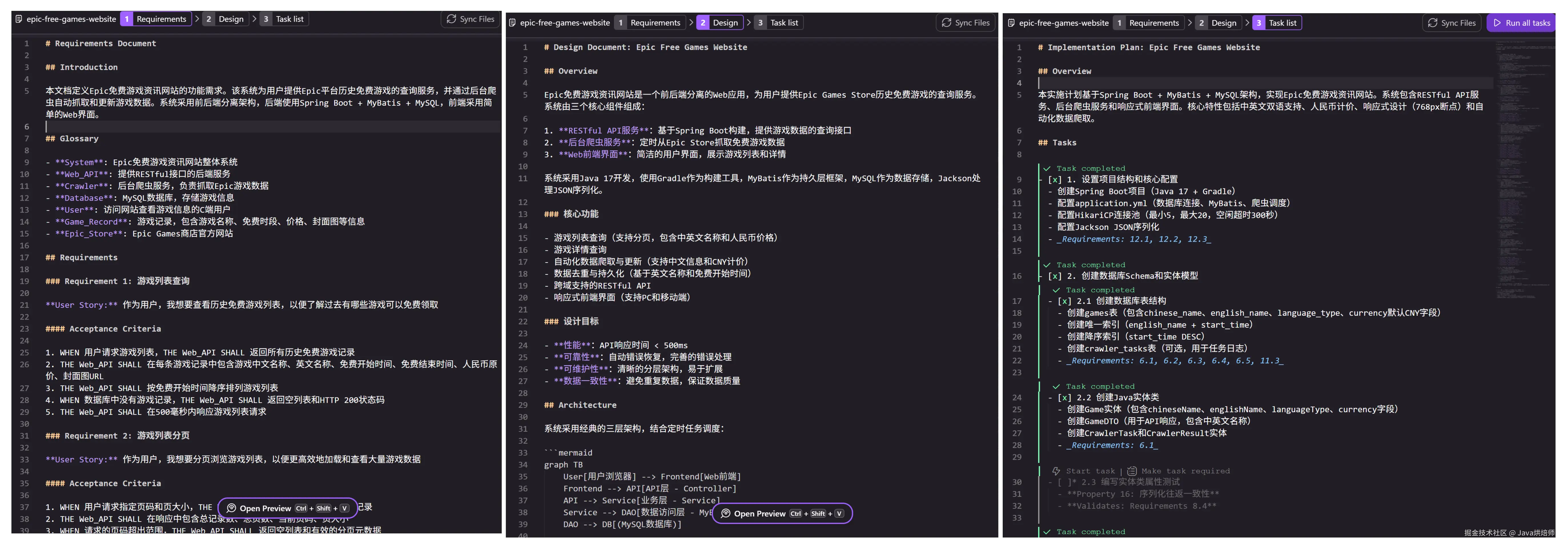
Task: Toggle the checkbox for task 2.2 创建Java实体类
Action: (1064, 397)
